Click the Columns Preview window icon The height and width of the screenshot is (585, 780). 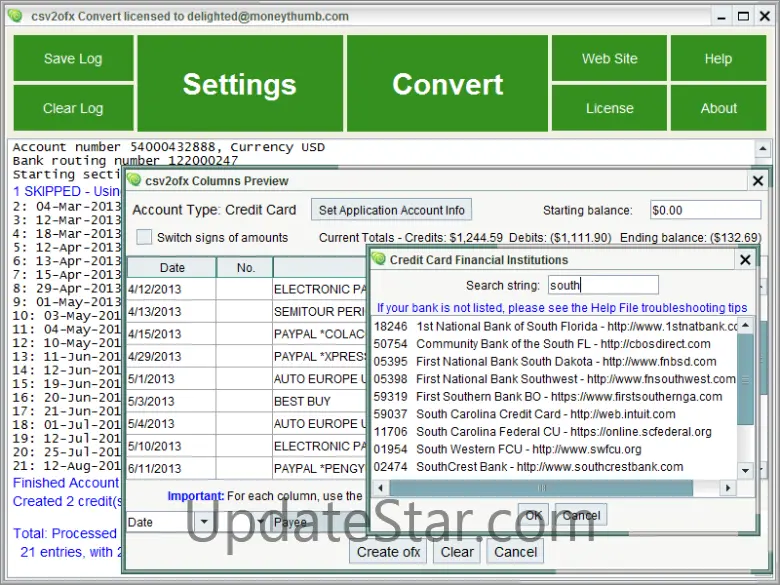click(x=134, y=180)
